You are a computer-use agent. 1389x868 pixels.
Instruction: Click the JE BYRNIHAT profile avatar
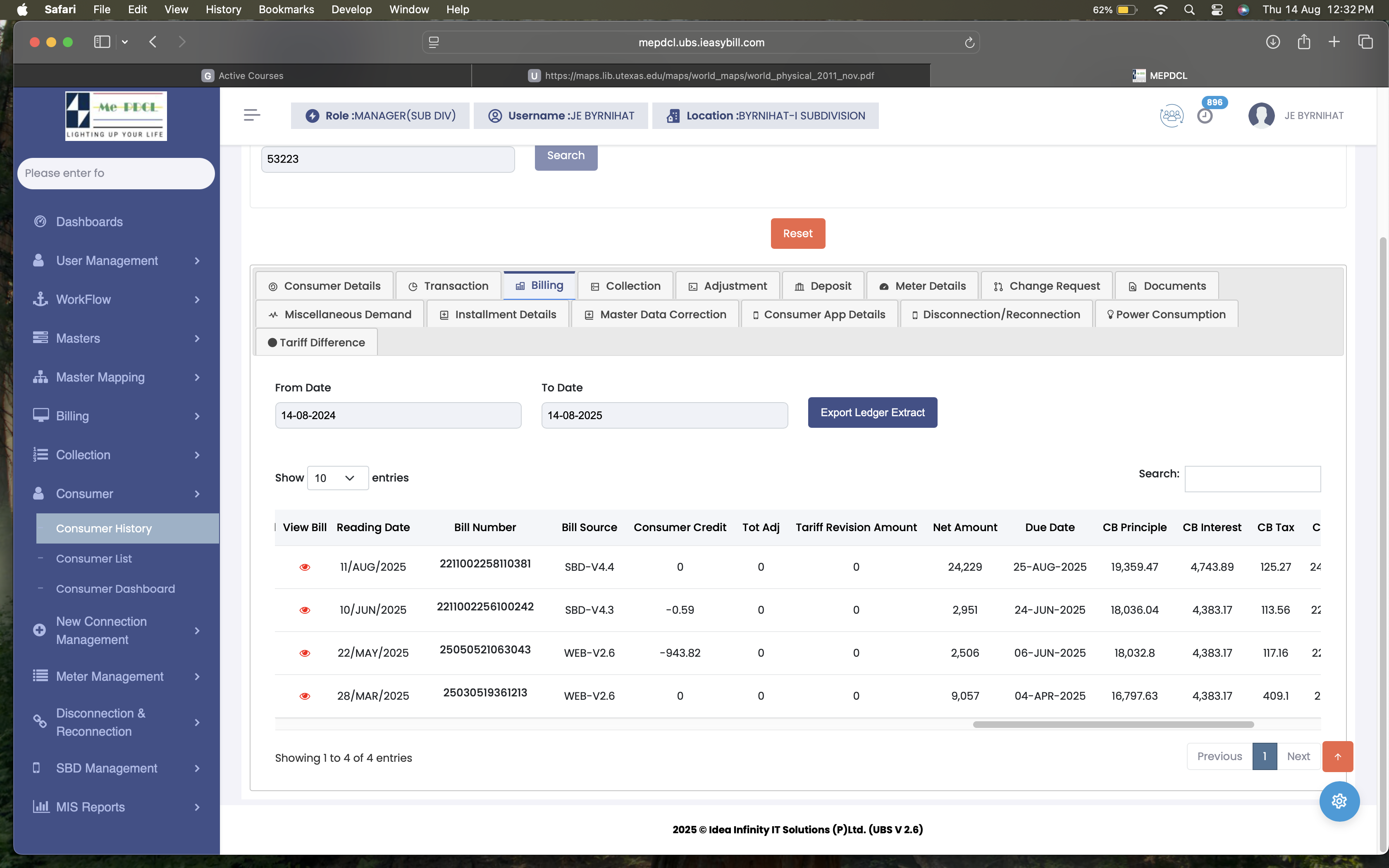tap(1261, 115)
